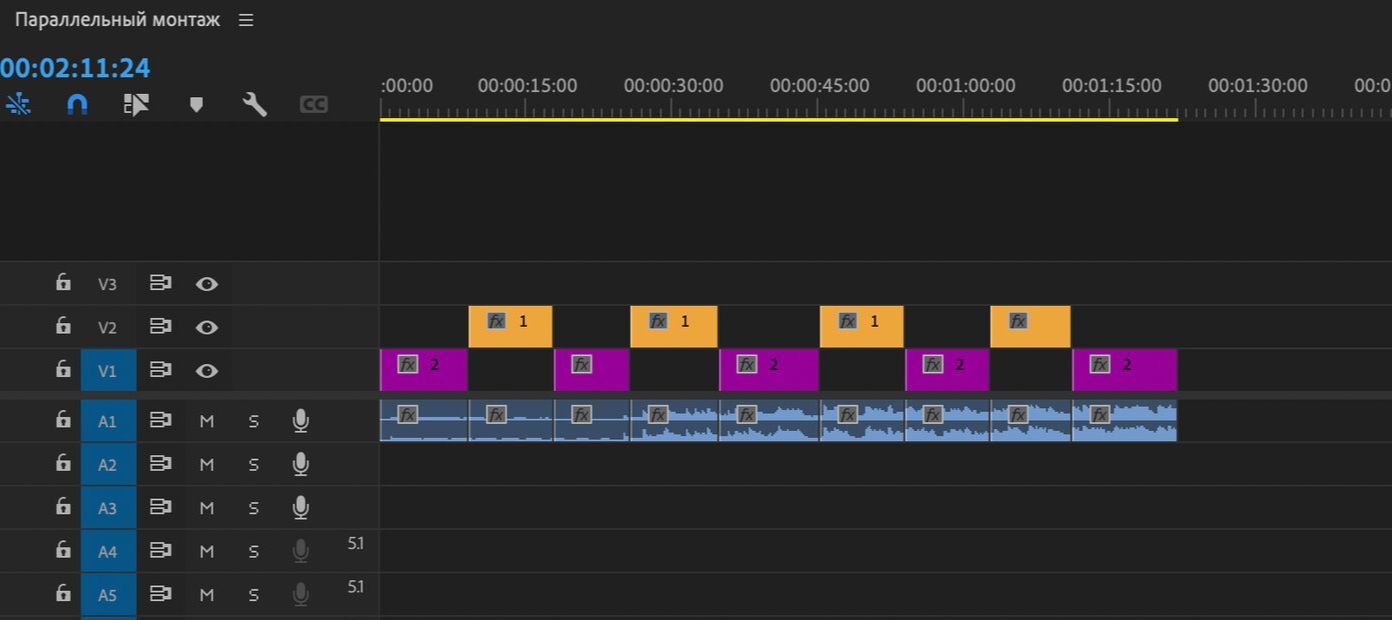The height and width of the screenshot is (620, 1392).
Task: Toggle insert sequences as nests option
Action: pyautogui.click(x=18, y=104)
